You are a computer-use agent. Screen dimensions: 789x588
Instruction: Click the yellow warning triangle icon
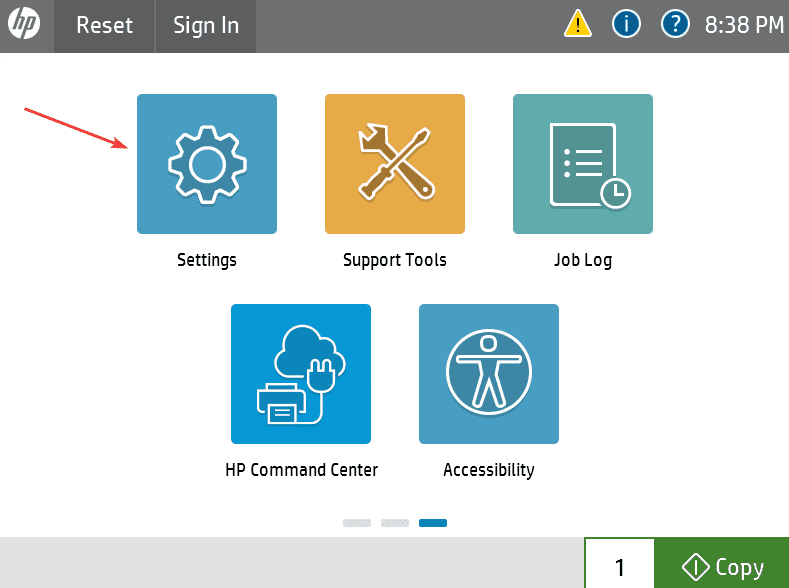coord(578,25)
